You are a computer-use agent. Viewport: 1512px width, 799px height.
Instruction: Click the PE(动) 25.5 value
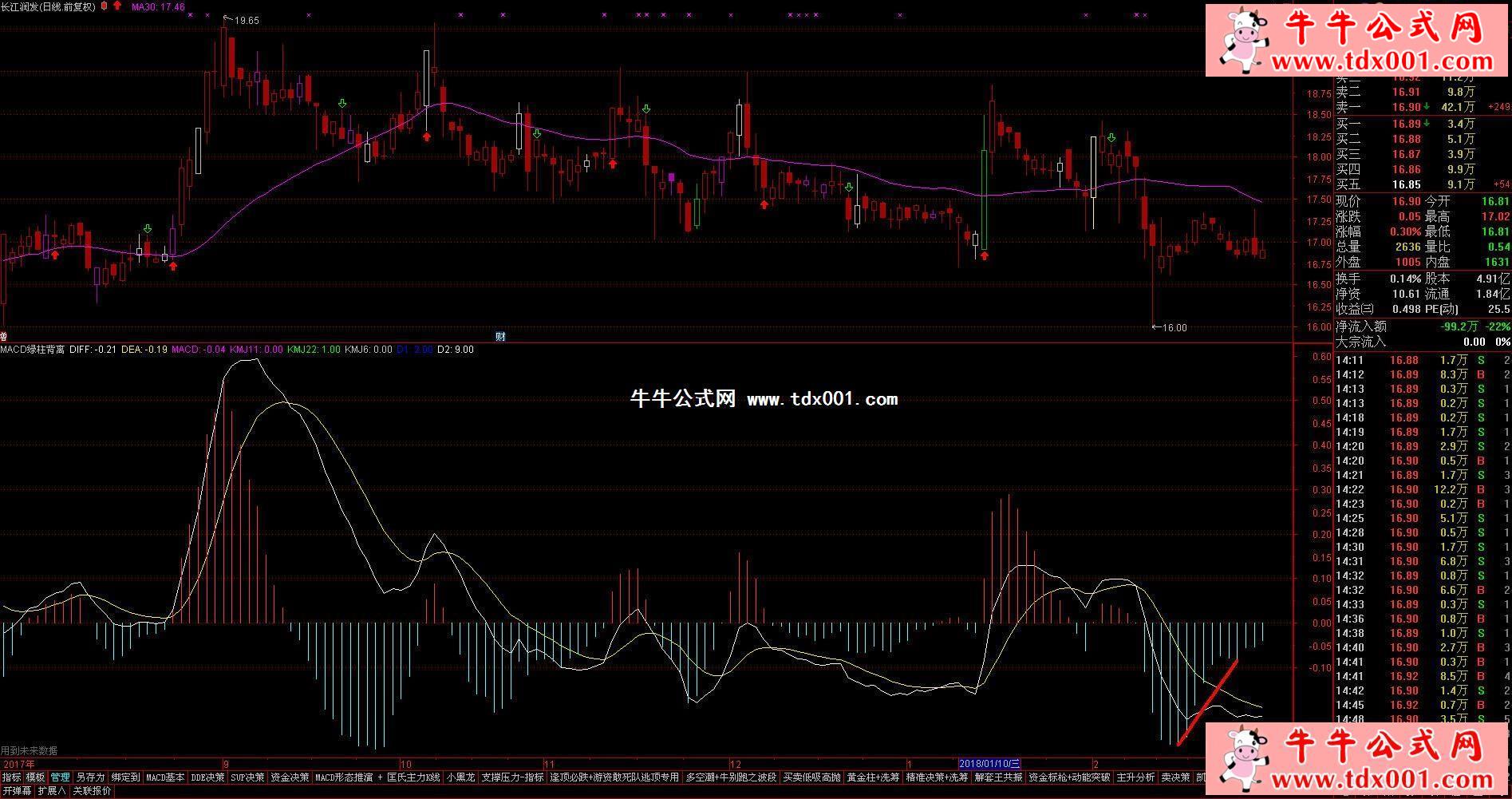1498,309
